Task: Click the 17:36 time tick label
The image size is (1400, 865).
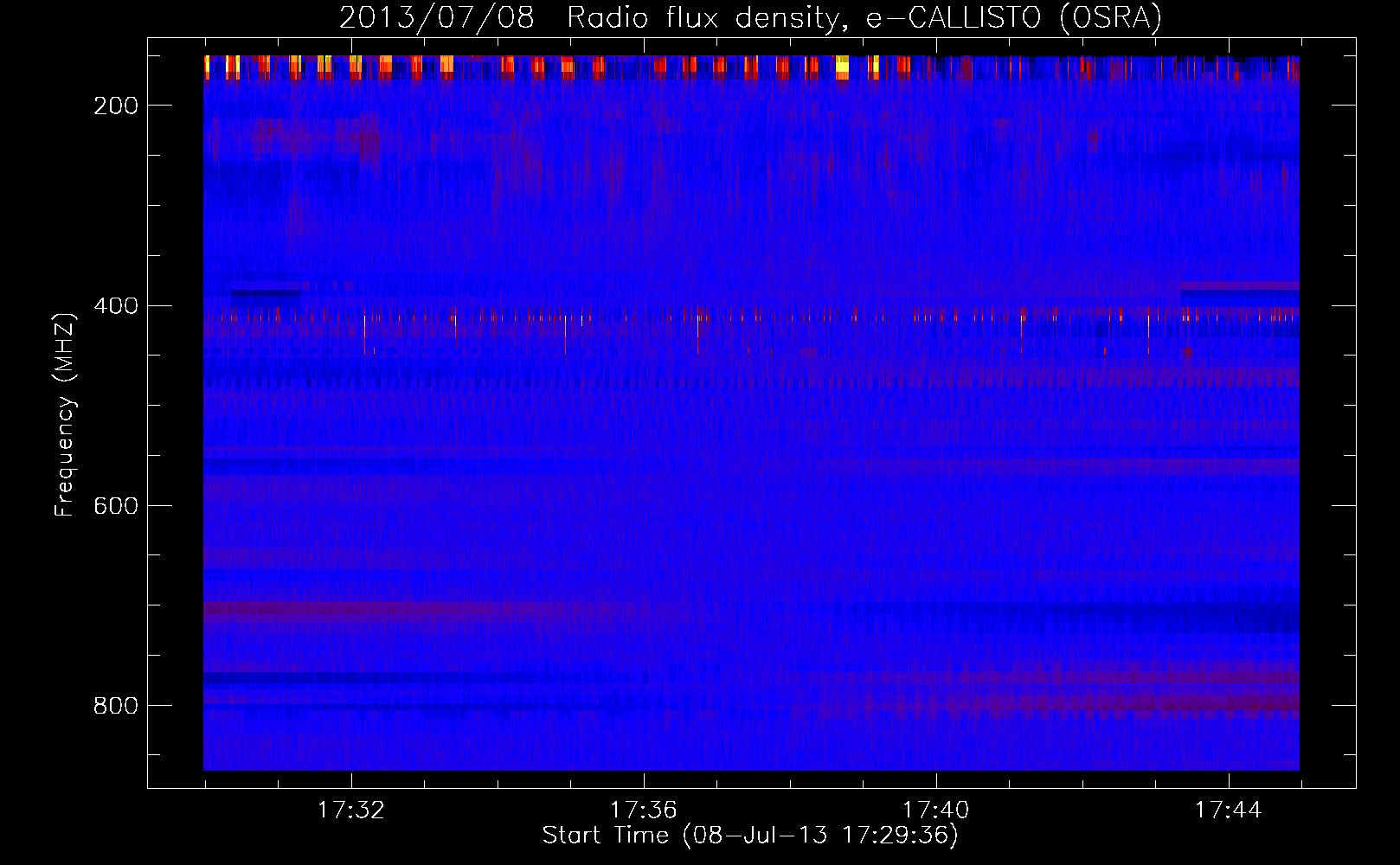Action: [644, 811]
